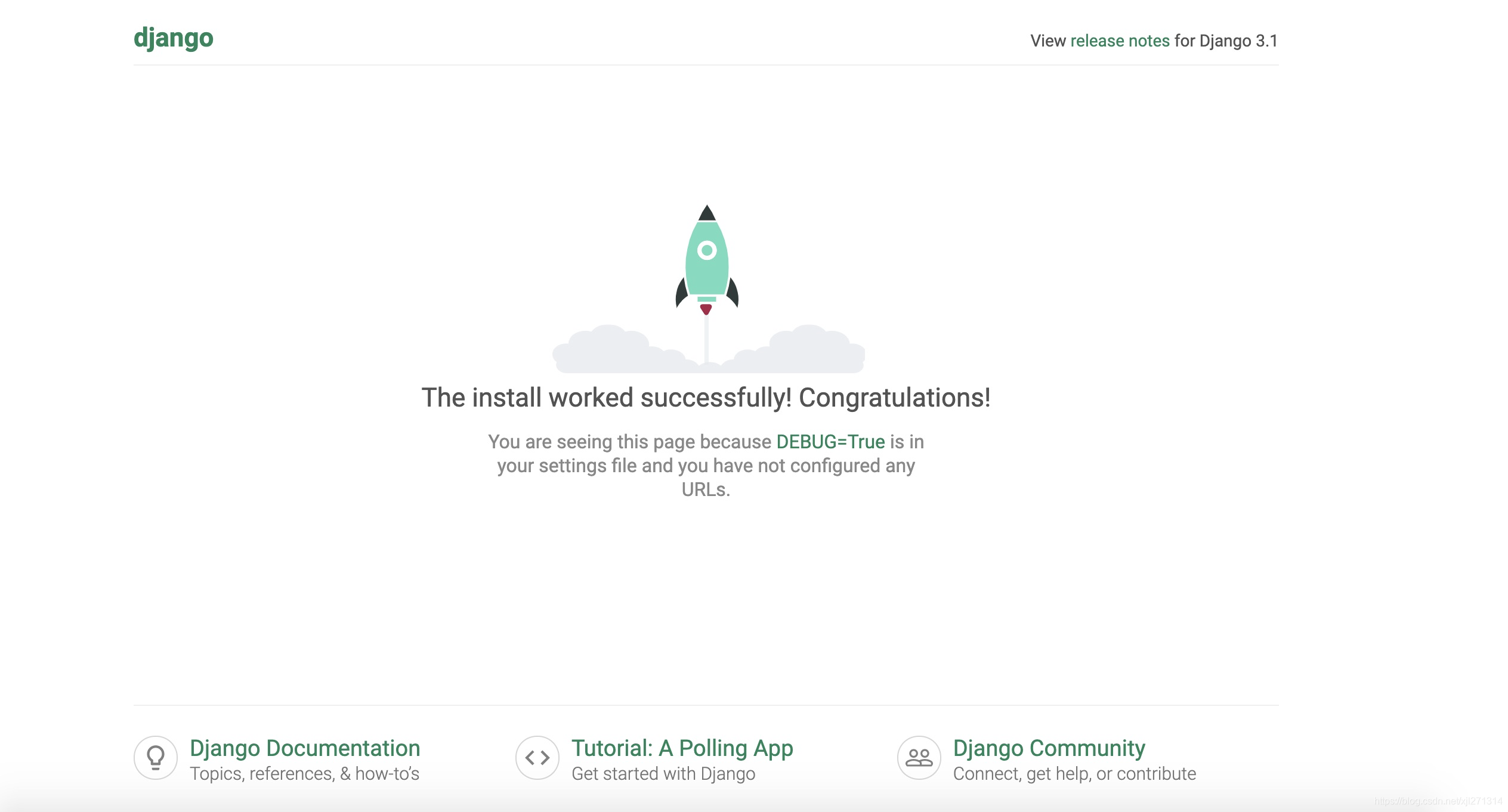
Task: Click the DEBUG=True link
Action: coord(830,442)
